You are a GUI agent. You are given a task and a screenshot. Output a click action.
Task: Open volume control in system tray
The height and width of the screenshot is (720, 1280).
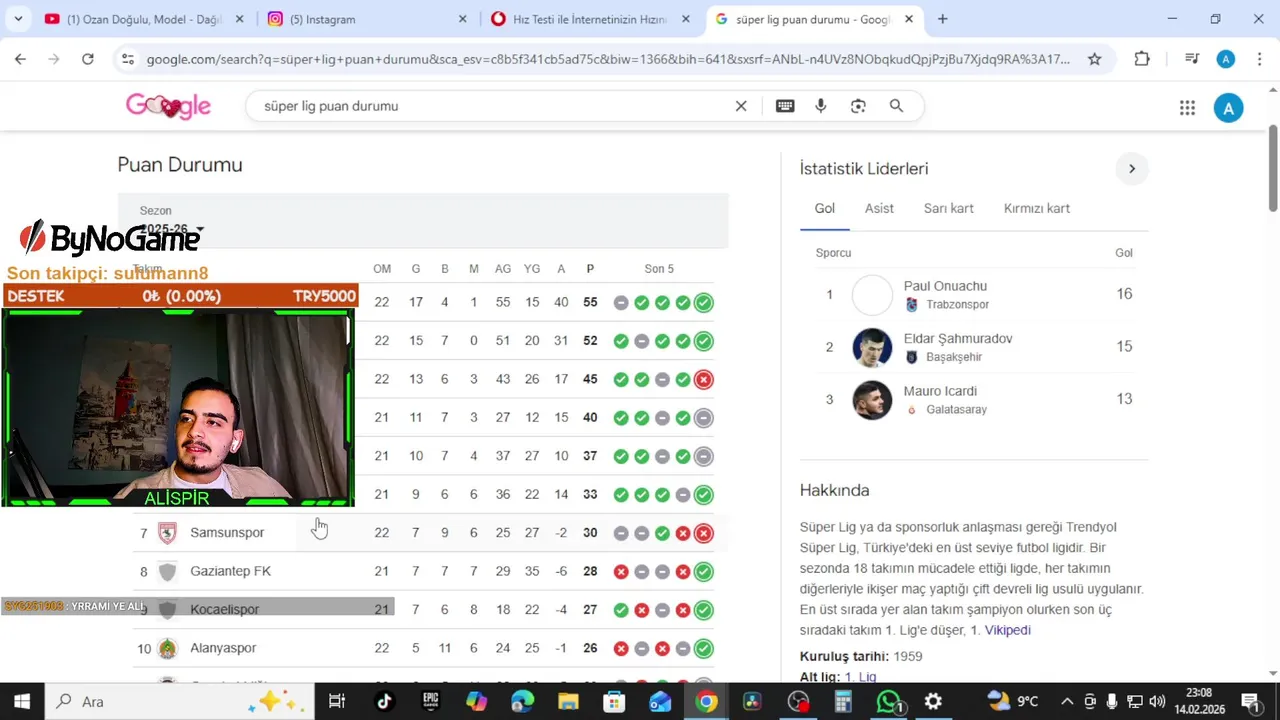tap(1158, 701)
